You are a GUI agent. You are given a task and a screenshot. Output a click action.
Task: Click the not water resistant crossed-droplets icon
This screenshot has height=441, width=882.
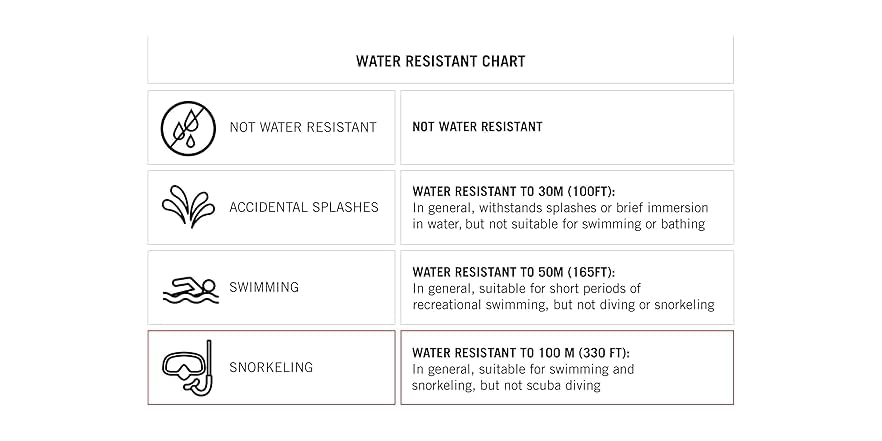pos(188,127)
